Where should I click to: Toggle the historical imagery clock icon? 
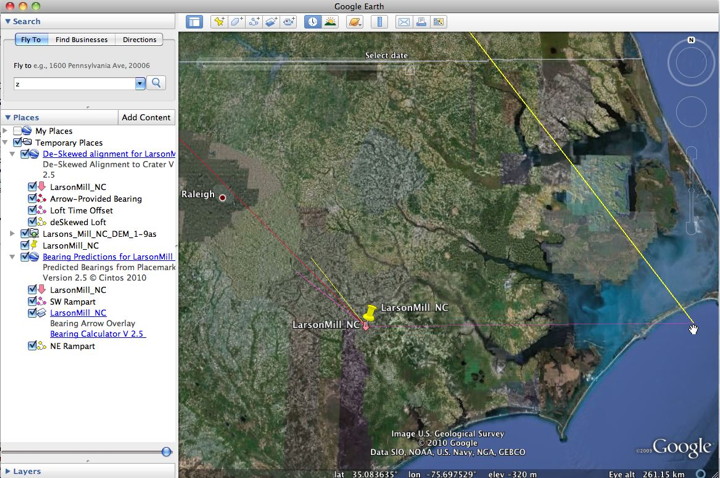click(x=313, y=21)
